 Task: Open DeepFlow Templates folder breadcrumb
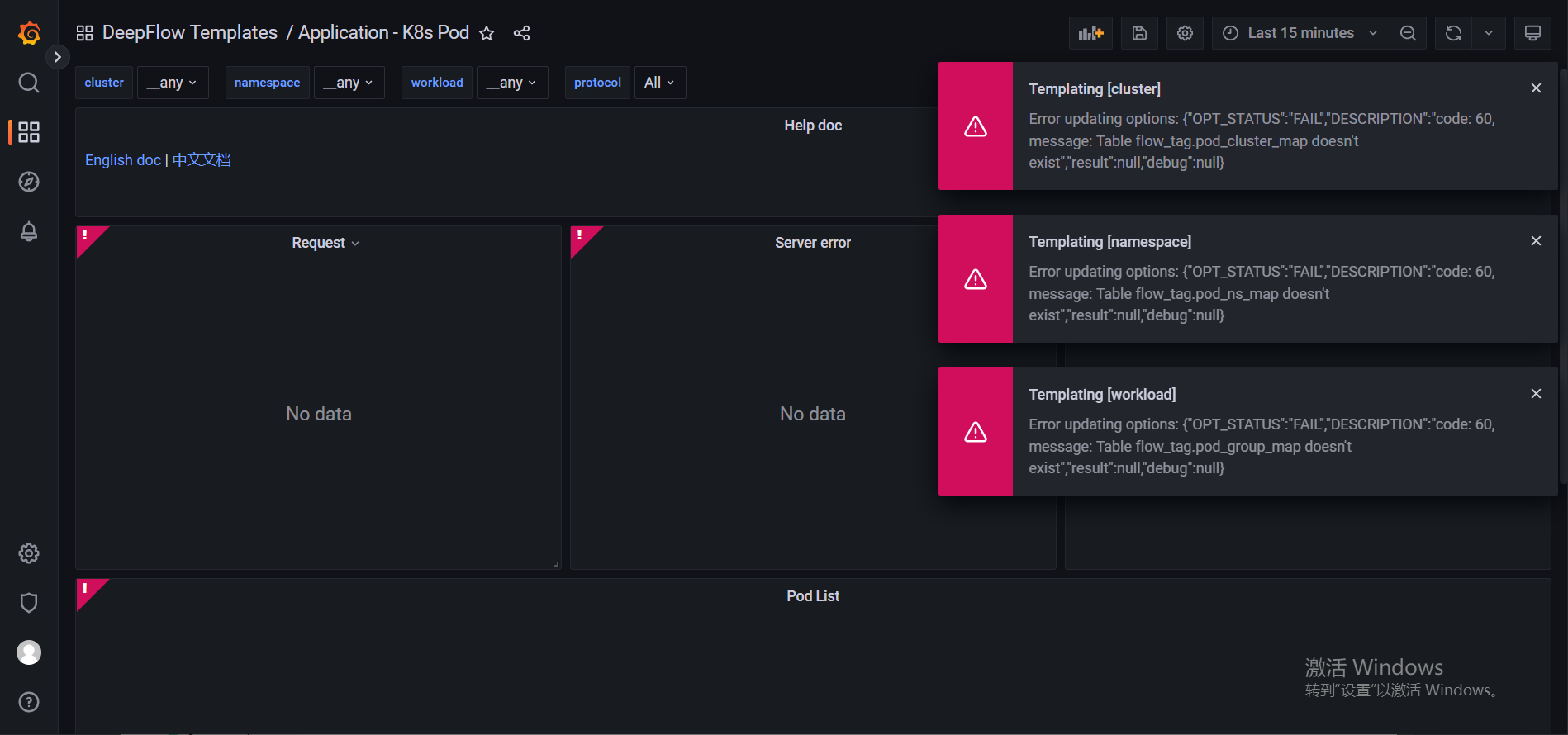click(190, 33)
